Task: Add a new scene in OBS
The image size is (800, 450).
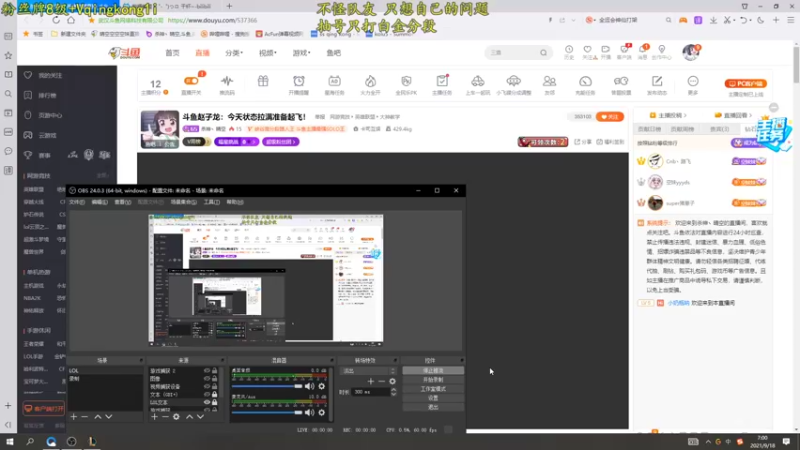Action: click(x=73, y=417)
